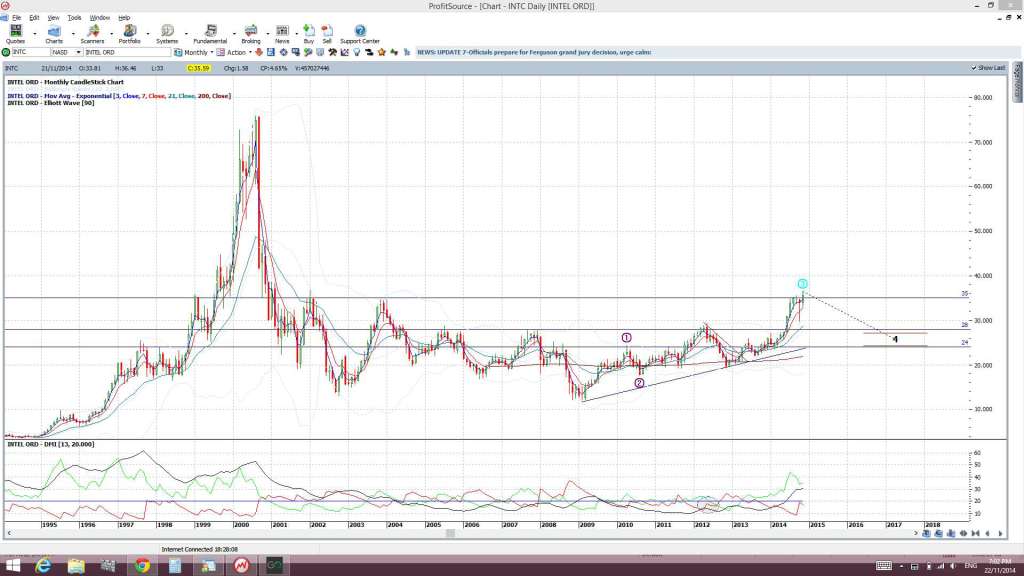Open Internet Explorer from the taskbar

[43, 566]
